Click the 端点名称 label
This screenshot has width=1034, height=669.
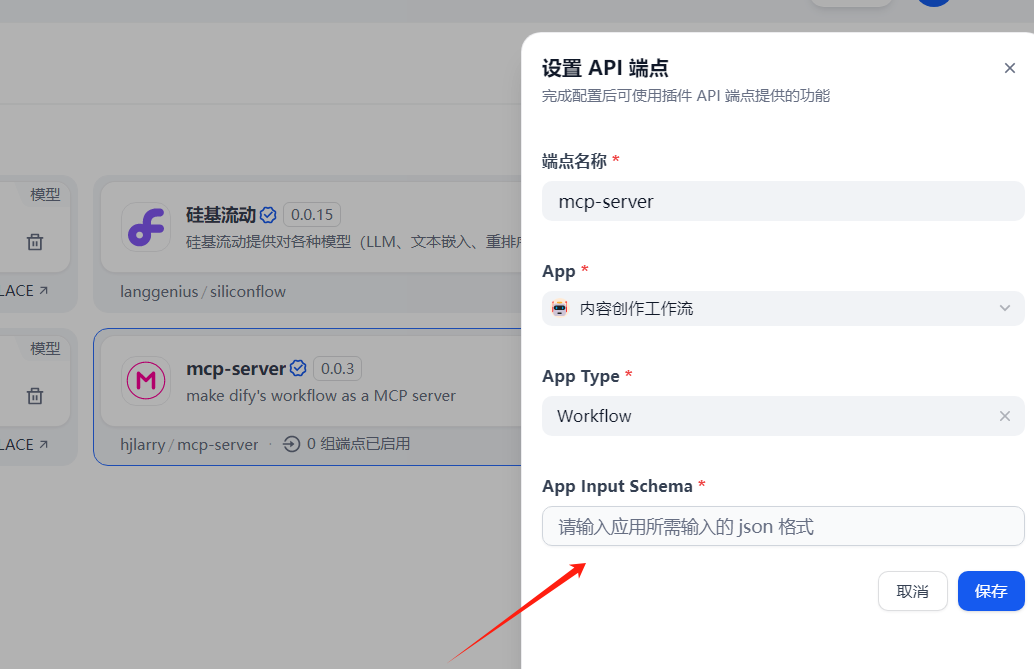click(x=574, y=161)
